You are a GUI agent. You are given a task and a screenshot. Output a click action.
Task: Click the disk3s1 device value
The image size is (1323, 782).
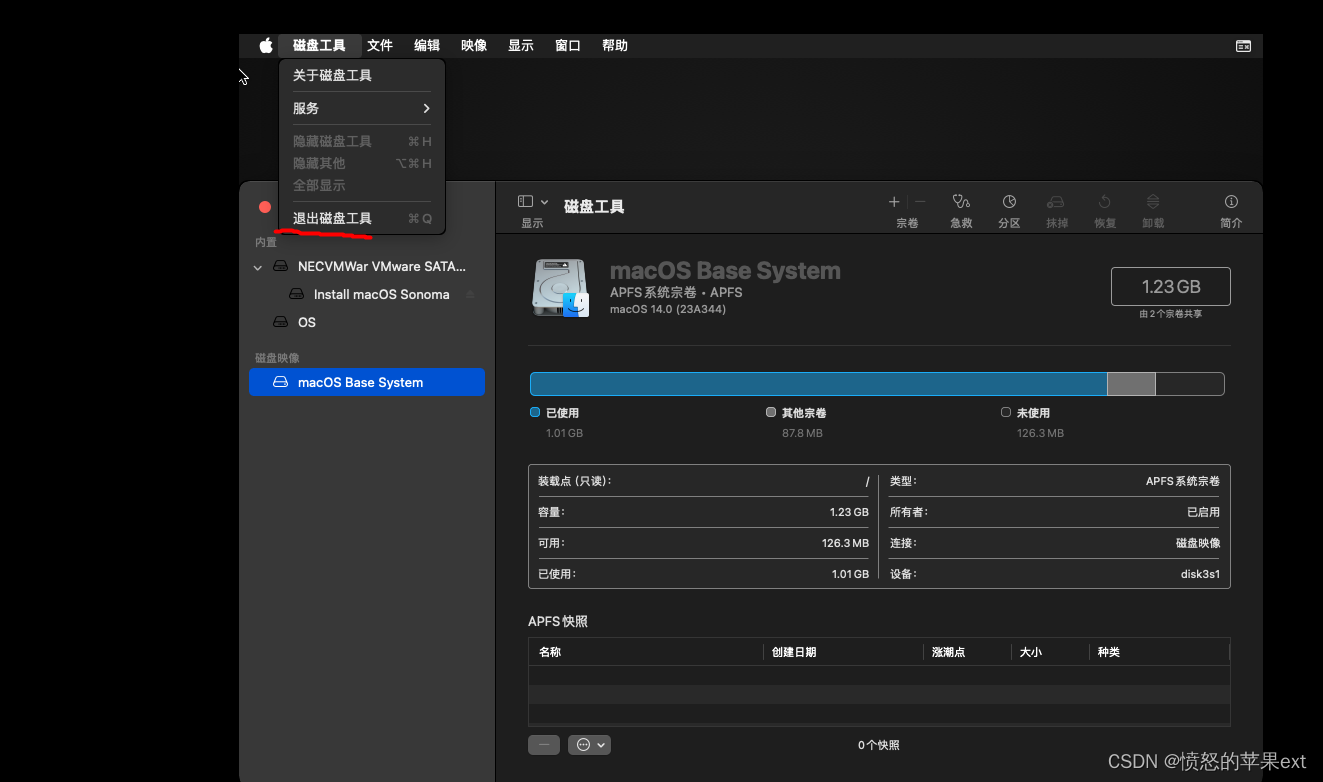pos(1200,574)
